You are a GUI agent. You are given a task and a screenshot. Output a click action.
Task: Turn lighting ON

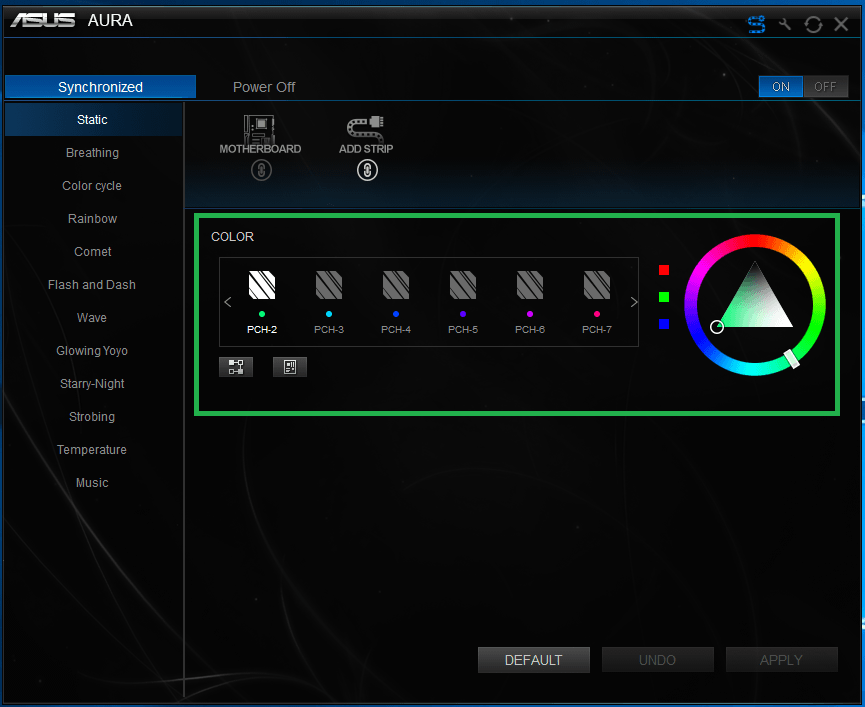tap(781, 87)
